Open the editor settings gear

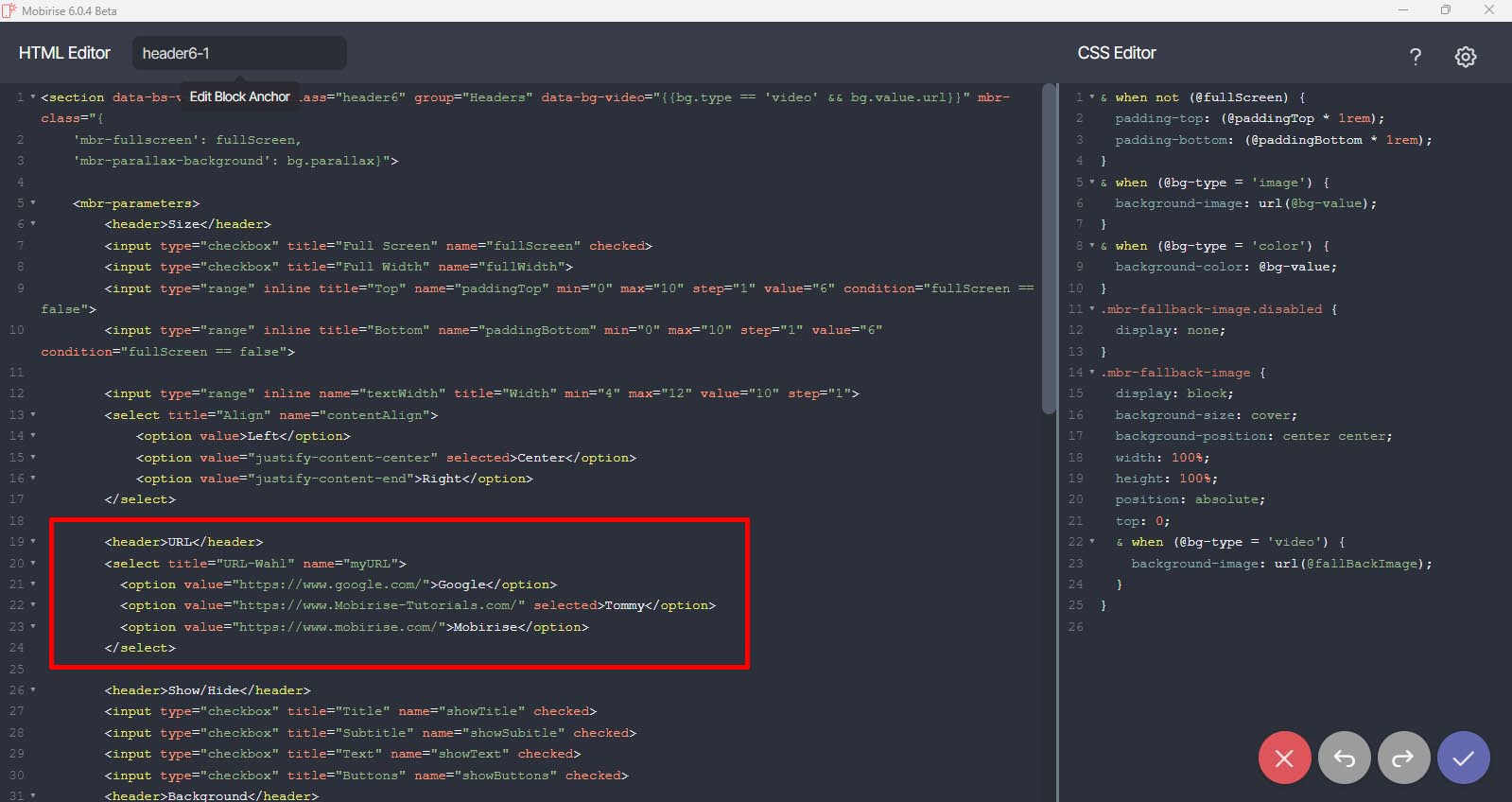1465,57
